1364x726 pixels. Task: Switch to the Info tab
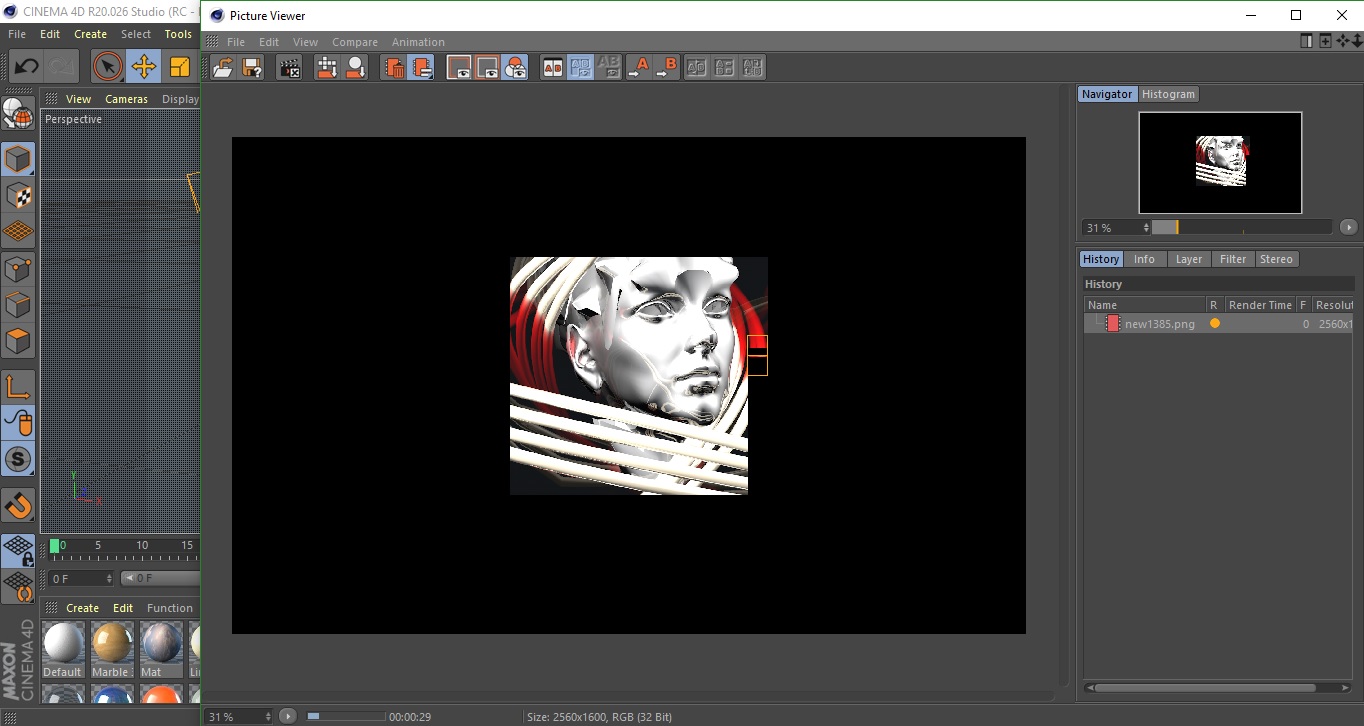[1144, 259]
